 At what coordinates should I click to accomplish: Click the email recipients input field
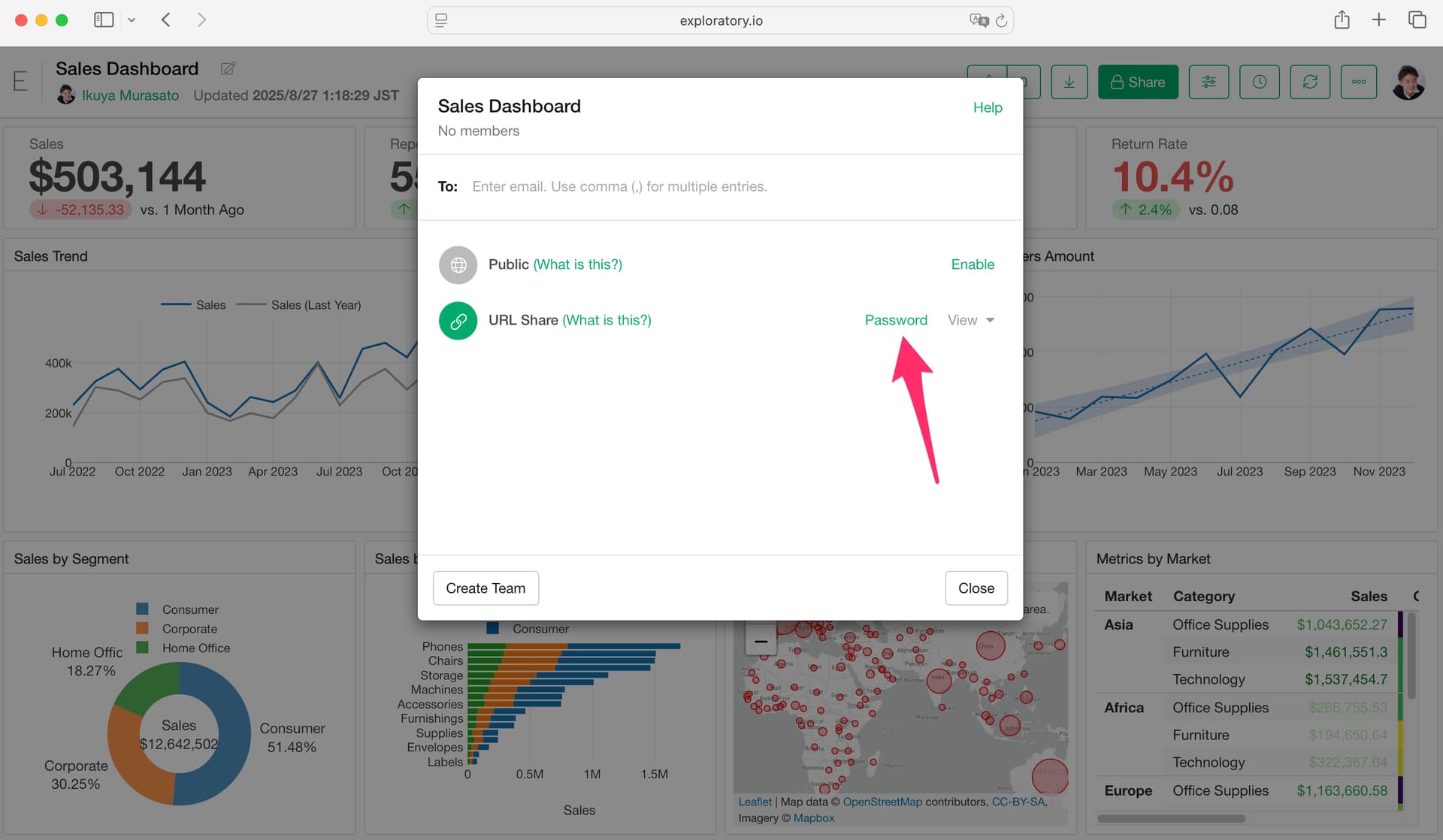[721, 186]
